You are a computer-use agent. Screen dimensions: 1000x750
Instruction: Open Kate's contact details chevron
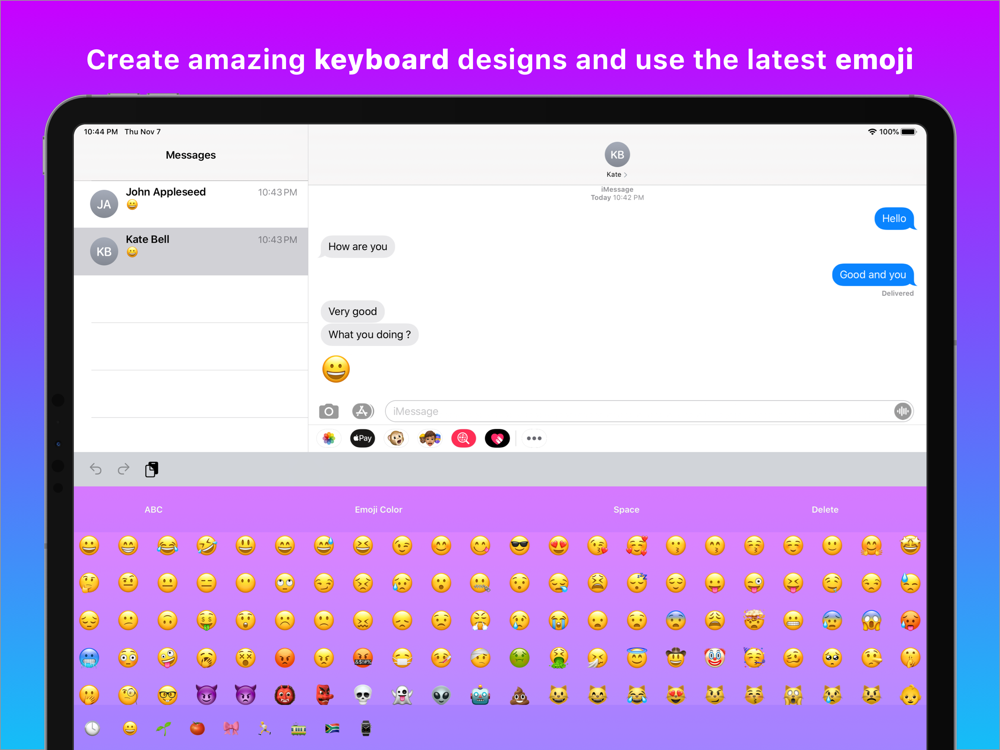[625, 175]
